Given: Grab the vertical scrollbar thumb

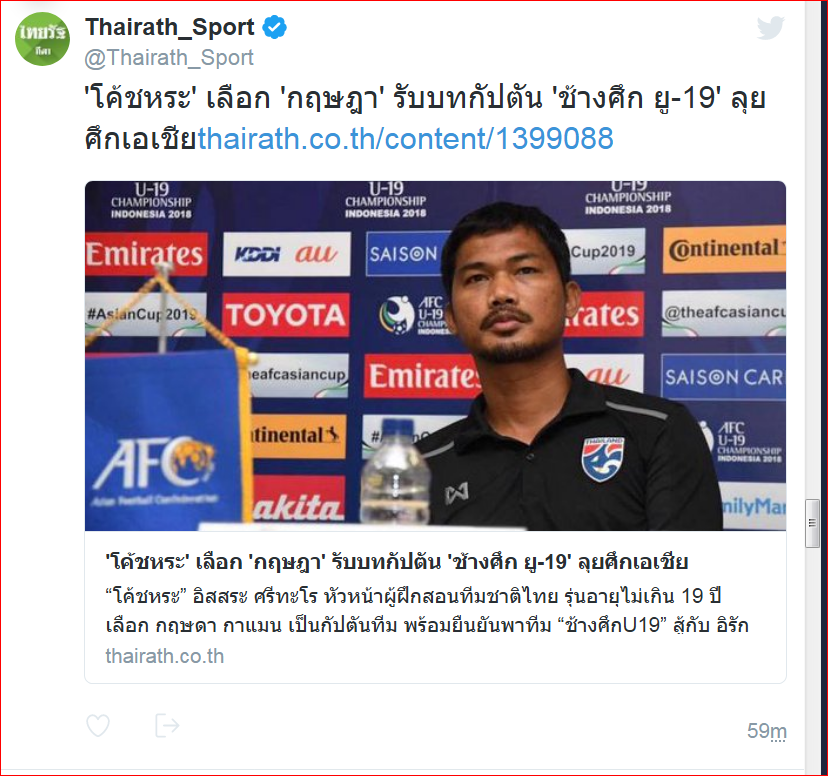Looking at the screenshot, I should [x=812, y=523].
